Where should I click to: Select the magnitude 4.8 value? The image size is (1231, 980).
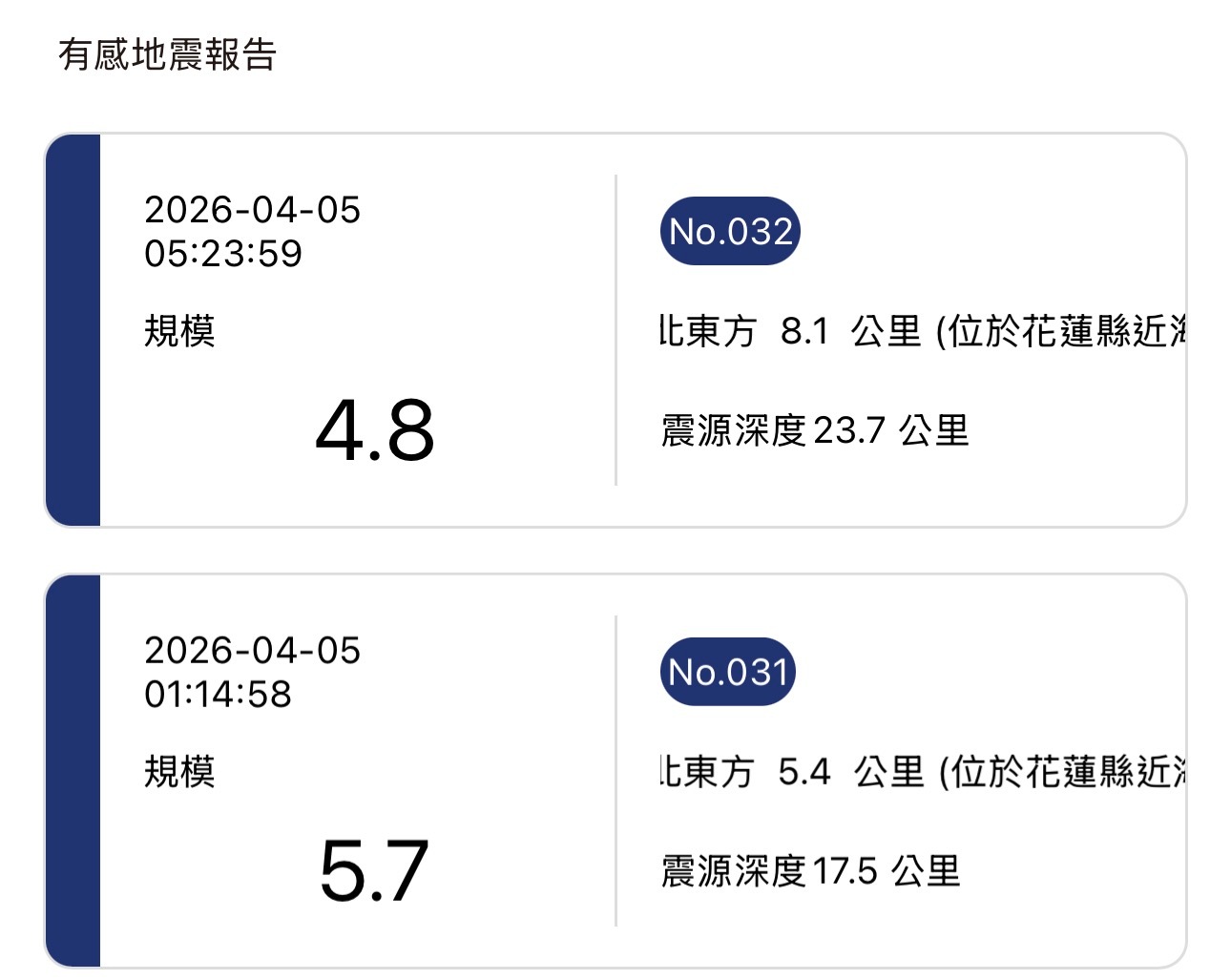[x=376, y=431]
